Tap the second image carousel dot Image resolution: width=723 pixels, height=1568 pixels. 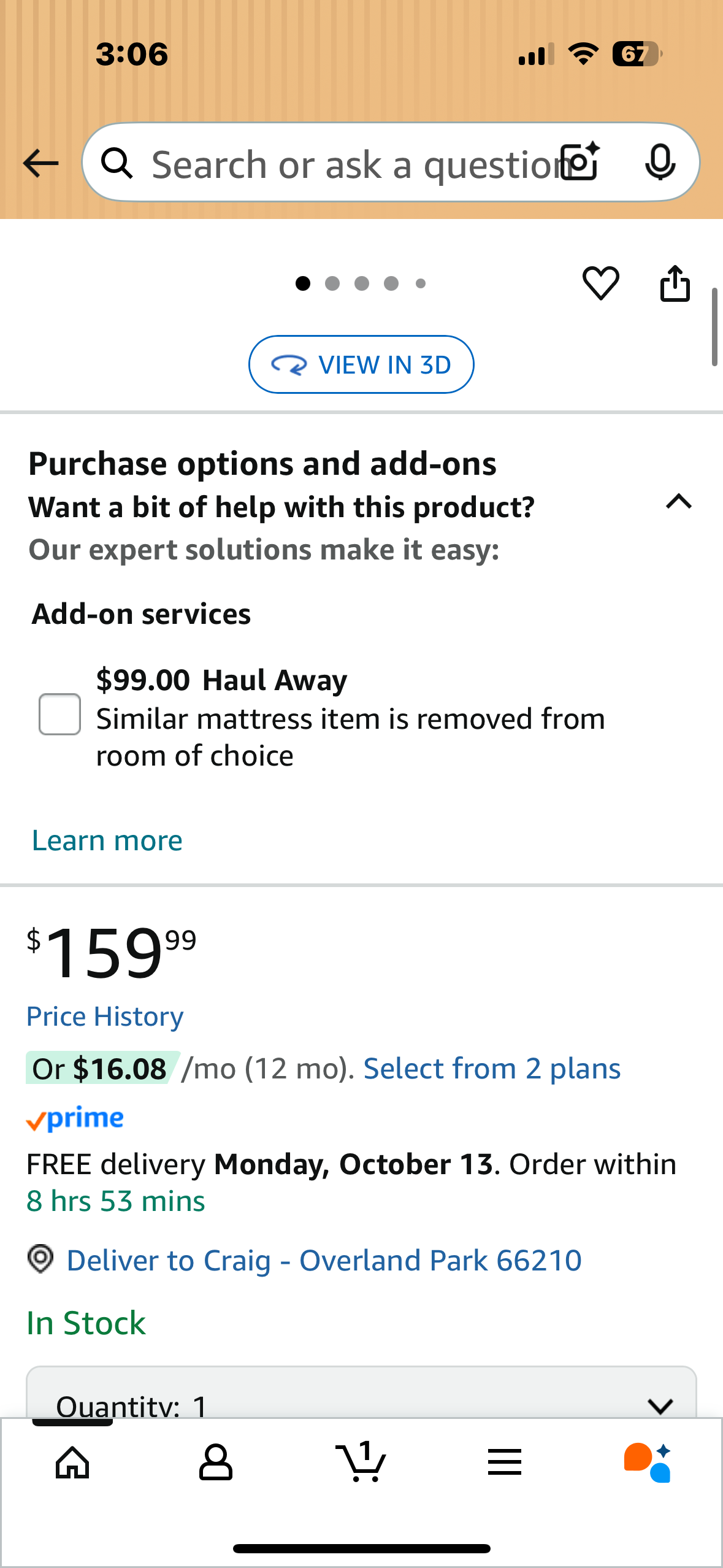332,283
